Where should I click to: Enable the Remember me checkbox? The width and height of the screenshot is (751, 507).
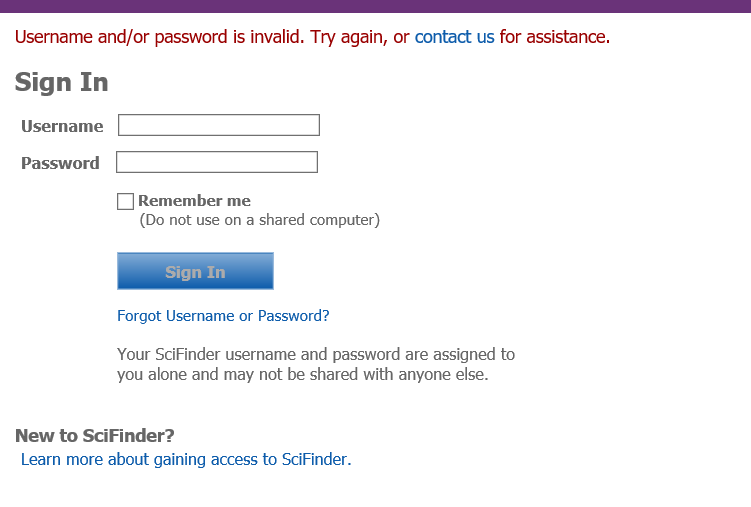tap(125, 201)
